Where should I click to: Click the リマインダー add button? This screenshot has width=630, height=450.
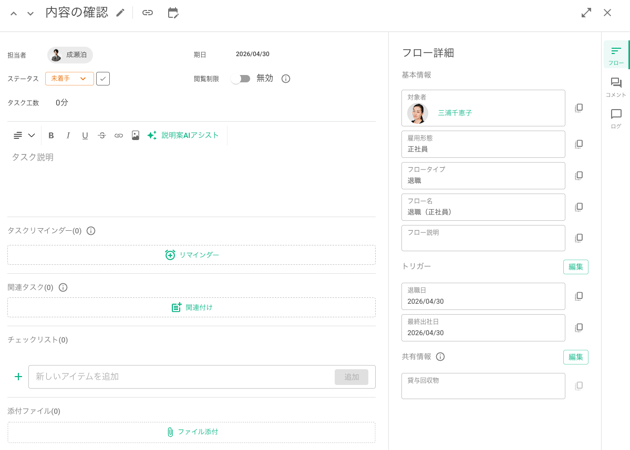point(191,255)
